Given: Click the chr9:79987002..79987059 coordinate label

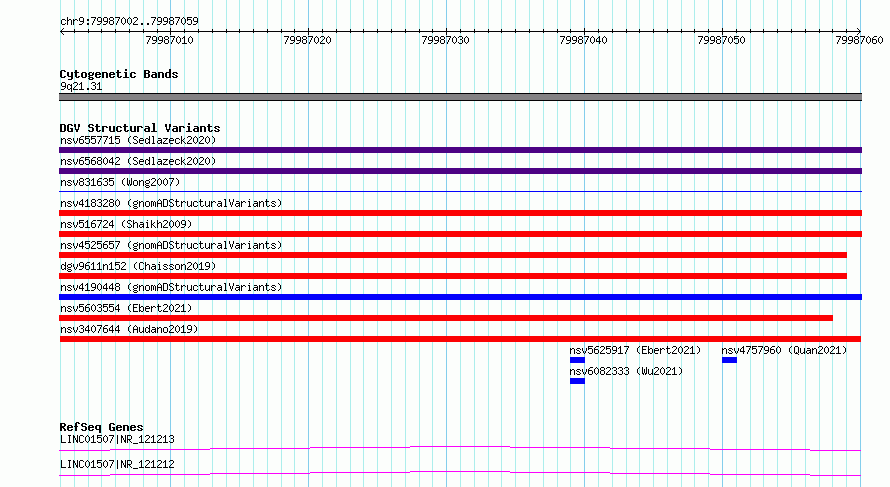Looking at the screenshot, I should coord(129,21).
